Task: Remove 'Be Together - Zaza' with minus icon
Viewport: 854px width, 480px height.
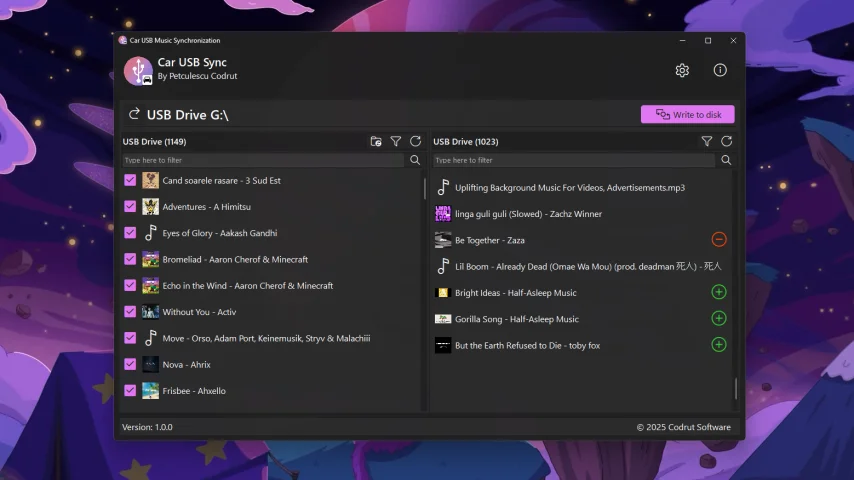Action: click(718, 240)
